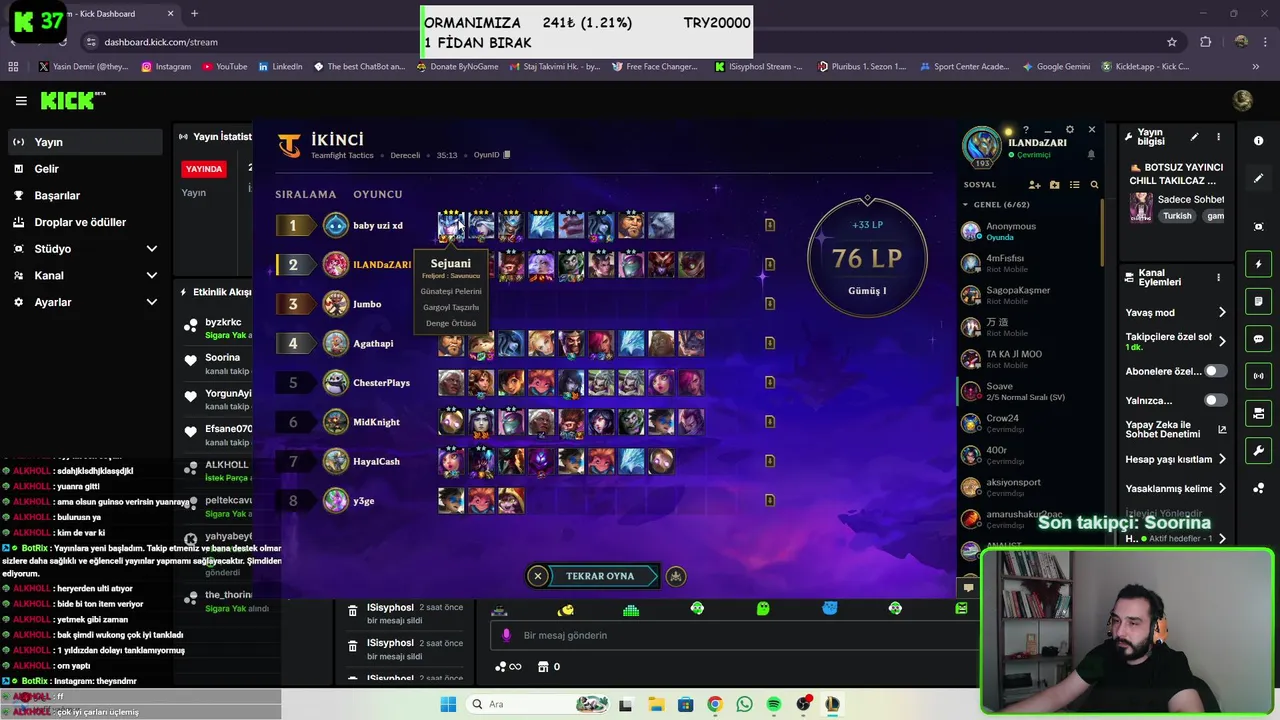
Task: Click the lightning bolt icon in right rail
Action: point(1259,264)
